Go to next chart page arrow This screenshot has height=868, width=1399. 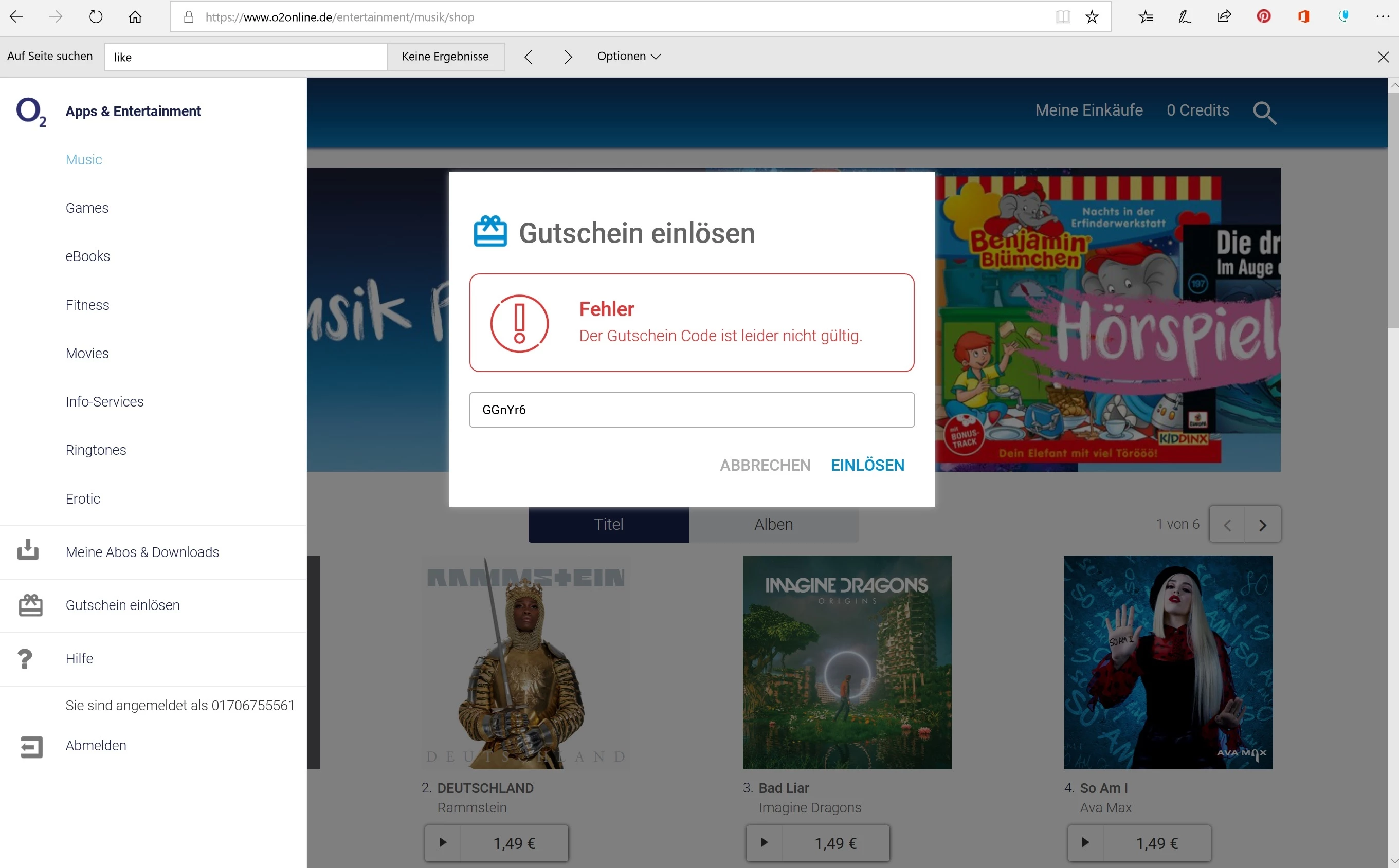[x=1262, y=525]
